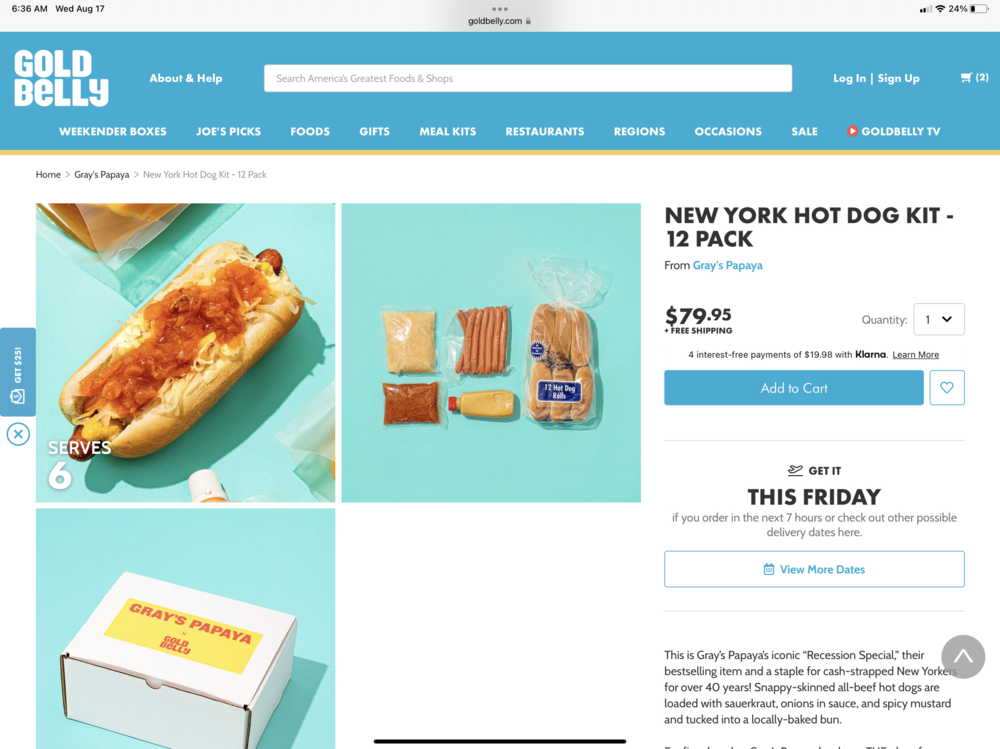1000x749 pixels.
Task: Open the Foods navigation menu
Action: [x=310, y=131]
